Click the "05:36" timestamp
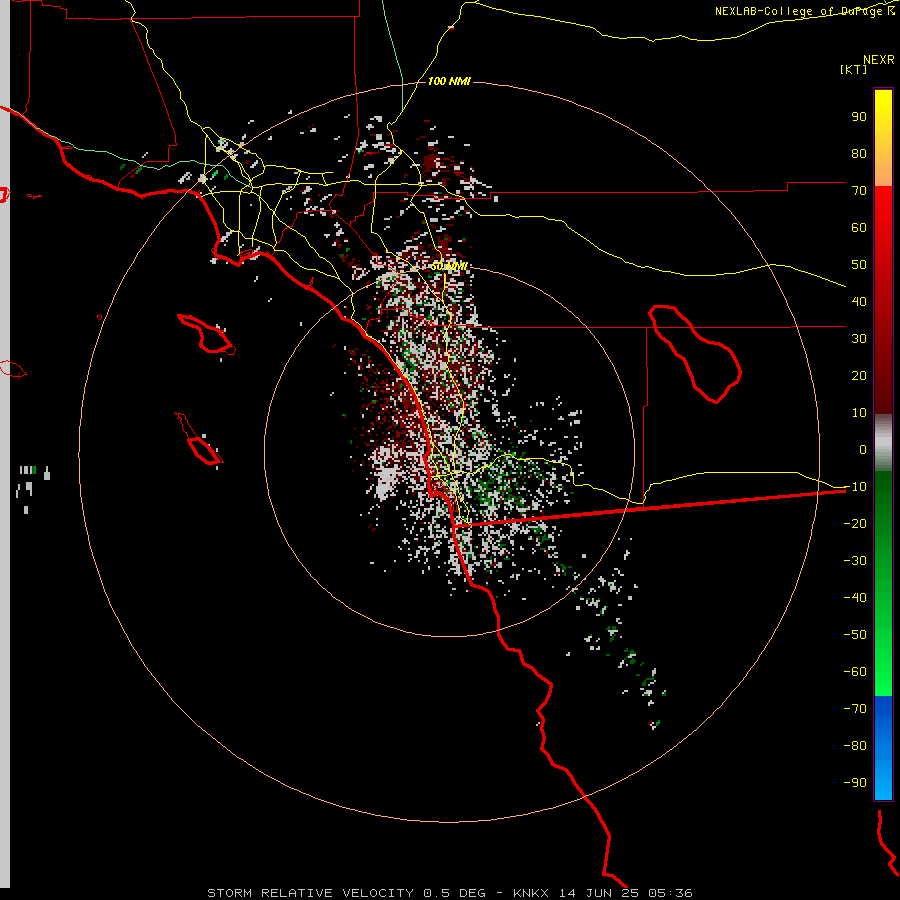This screenshot has height=900, width=900. tap(670, 893)
